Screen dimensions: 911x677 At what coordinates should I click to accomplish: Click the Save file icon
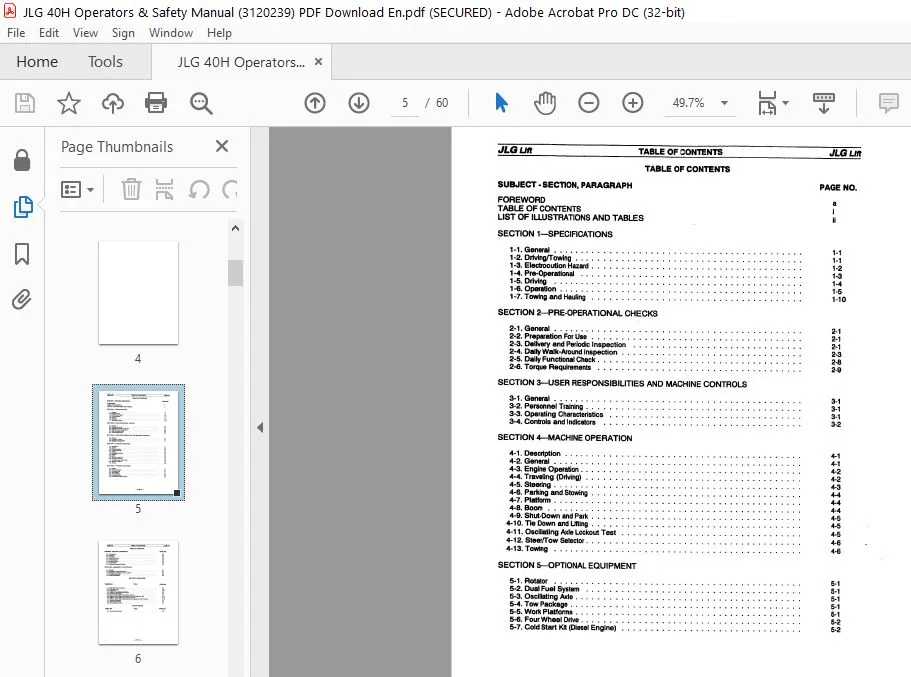coord(24,103)
